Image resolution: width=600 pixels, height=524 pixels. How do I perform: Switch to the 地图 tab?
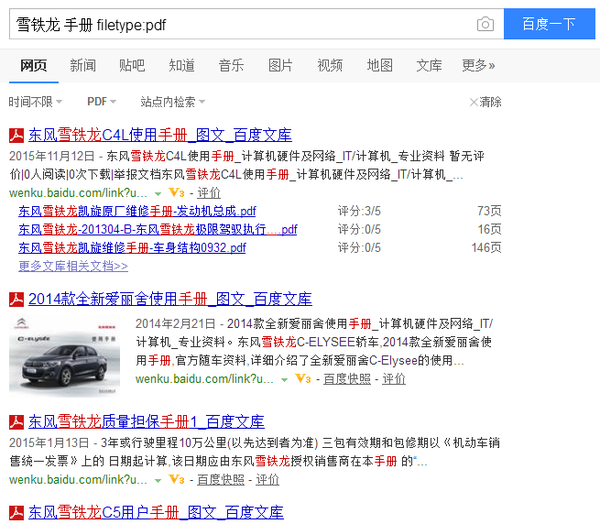pos(380,65)
